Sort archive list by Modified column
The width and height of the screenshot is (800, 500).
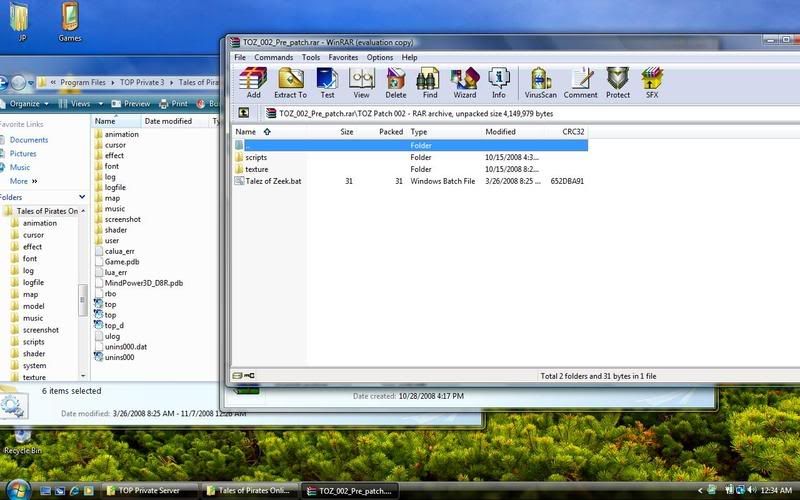[500, 132]
